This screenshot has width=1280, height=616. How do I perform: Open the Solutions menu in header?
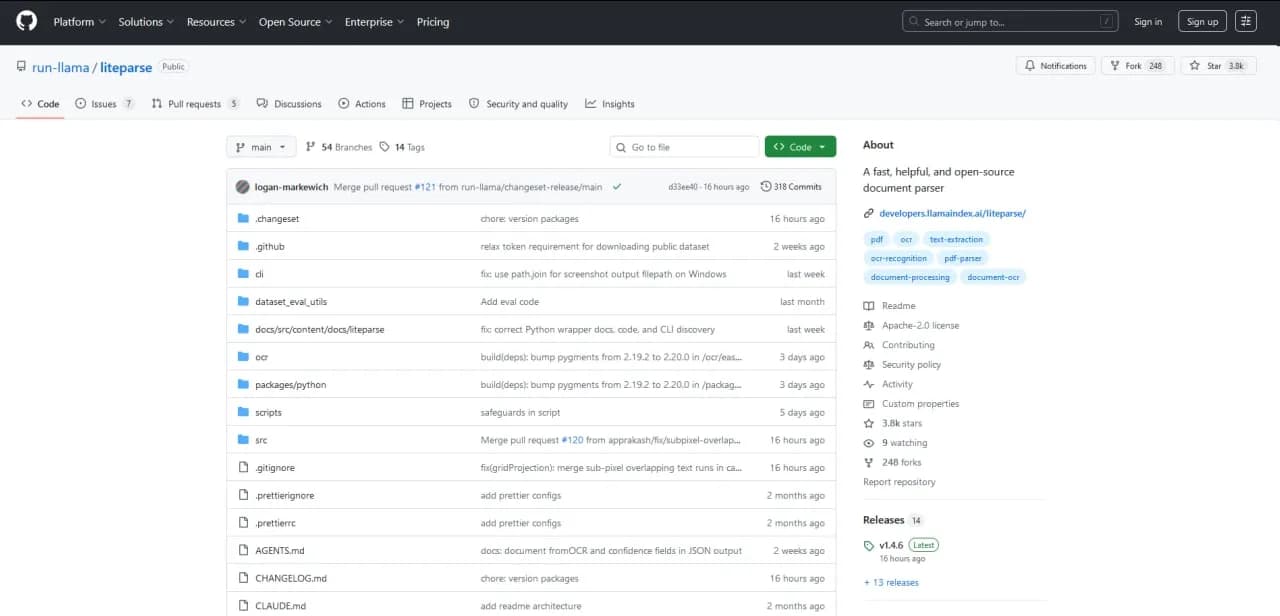point(146,22)
